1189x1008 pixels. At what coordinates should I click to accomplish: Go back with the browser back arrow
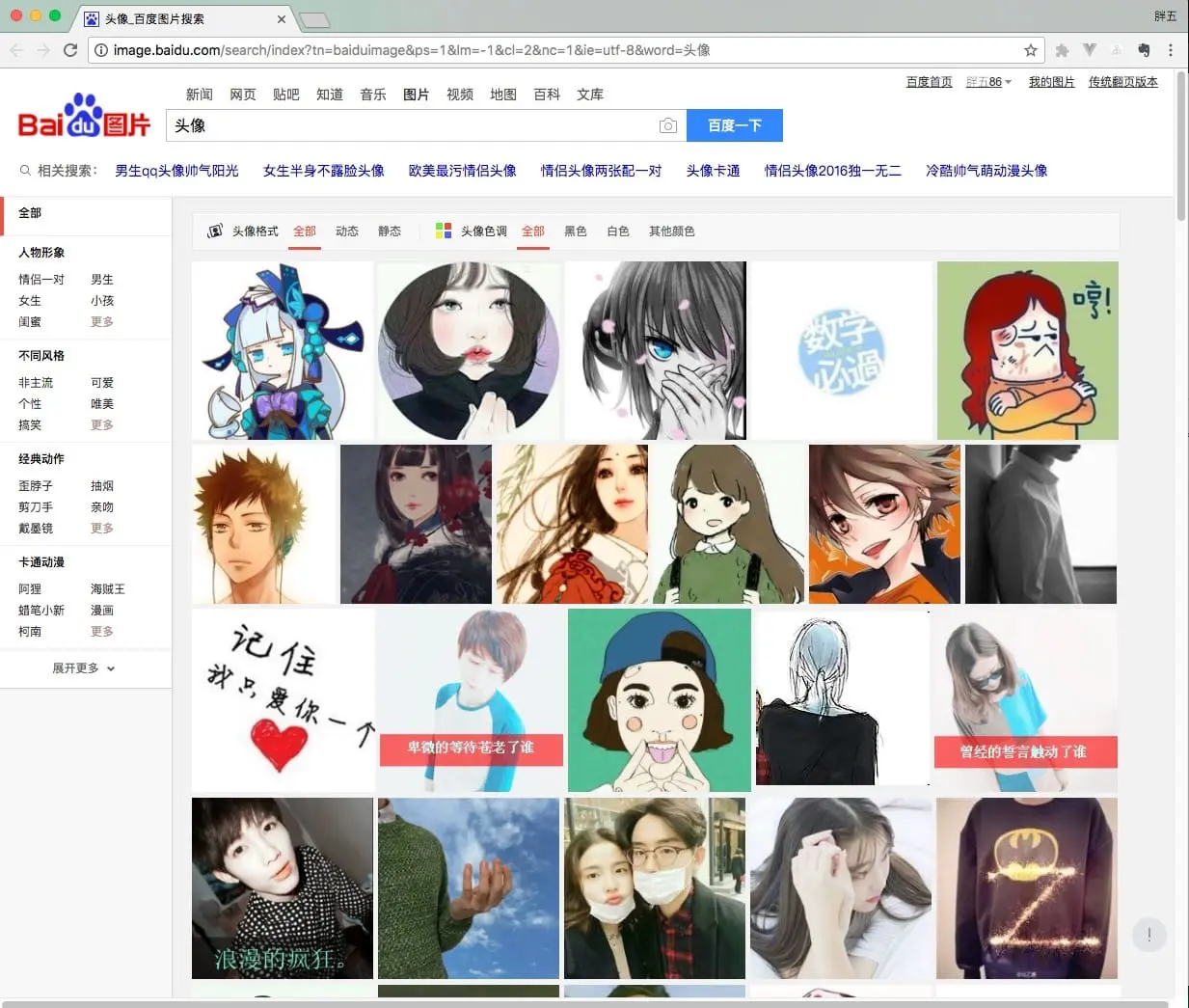pyautogui.click(x=16, y=50)
